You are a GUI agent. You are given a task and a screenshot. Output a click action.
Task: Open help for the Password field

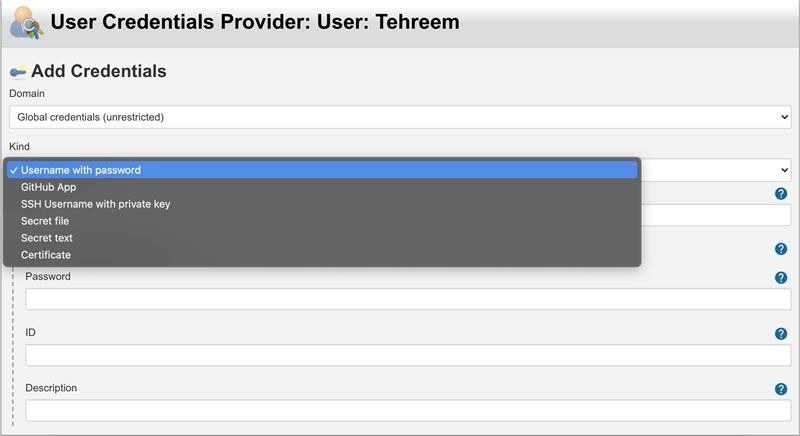pos(781,278)
